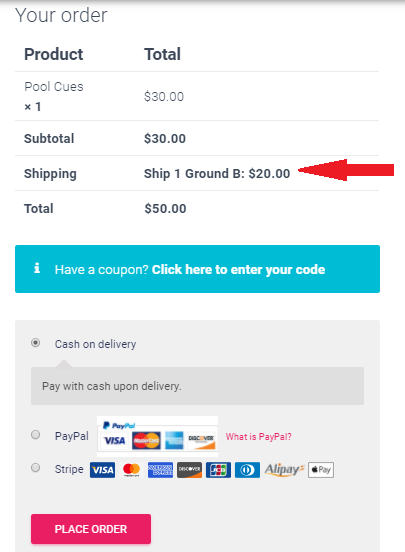Choose the Stripe payment radio button
The image size is (405, 552).
[x=35, y=468]
